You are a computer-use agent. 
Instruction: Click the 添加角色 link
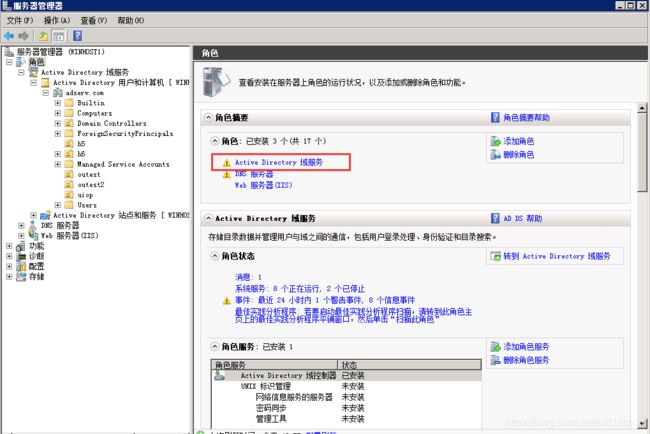point(519,141)
